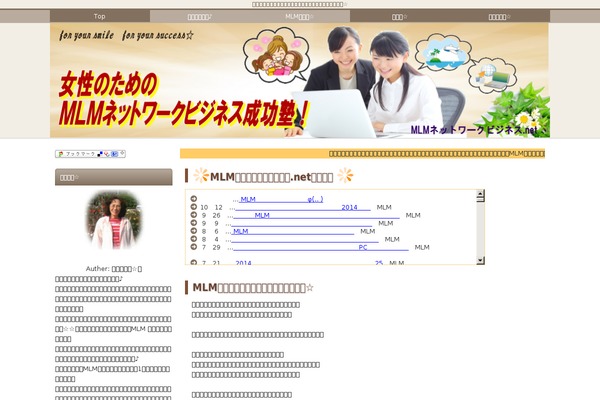Screen dimensions: 600x400
Task: Open the news link dated 9 9
Action: point(301,224)
